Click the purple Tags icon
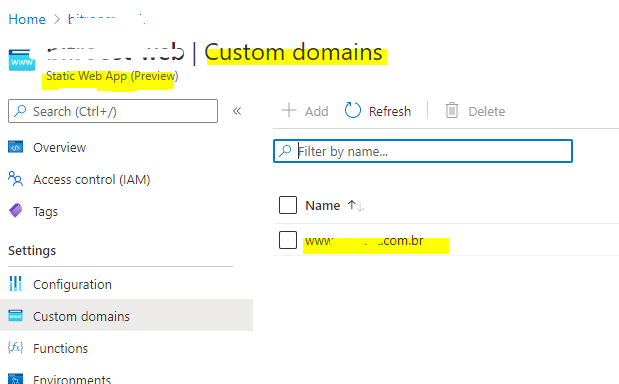Viewport: 619px width, 384px height. click(x=16, y=210)
